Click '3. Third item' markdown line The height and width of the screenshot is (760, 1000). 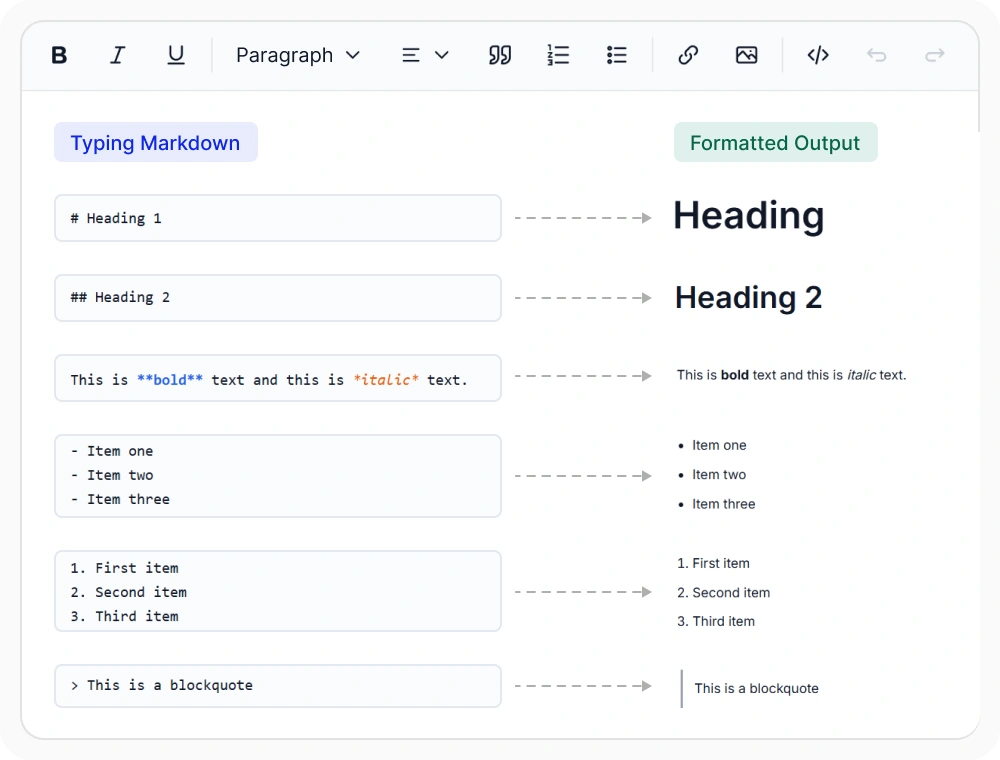tap(125, 617)
